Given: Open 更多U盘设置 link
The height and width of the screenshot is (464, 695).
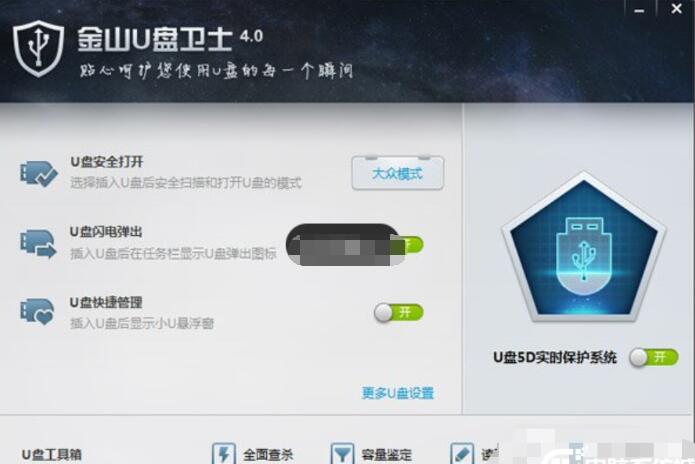Looking at the screenshot, I should [x=398, y=393].
